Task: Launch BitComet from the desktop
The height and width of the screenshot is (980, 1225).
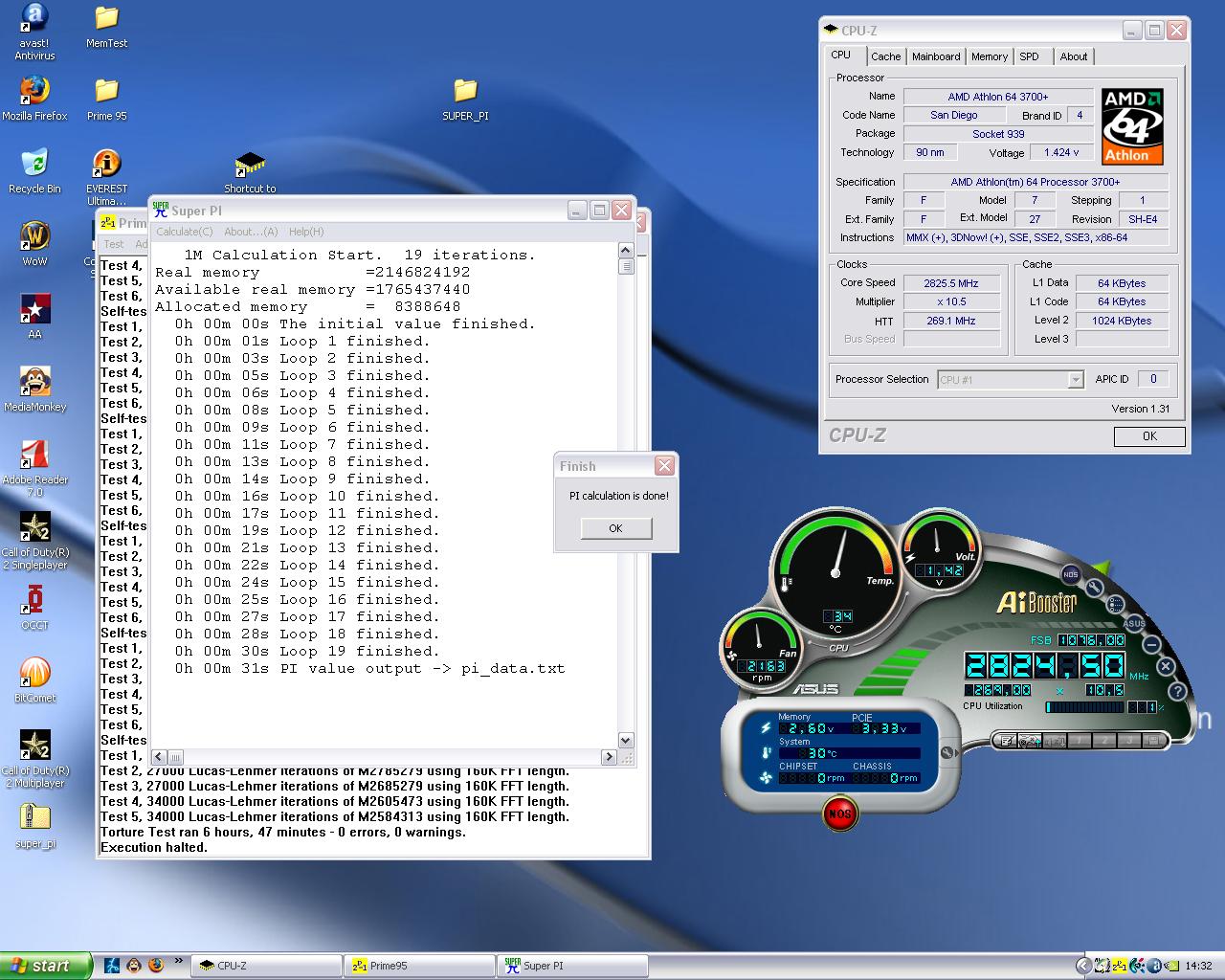Action: (34, 680)
